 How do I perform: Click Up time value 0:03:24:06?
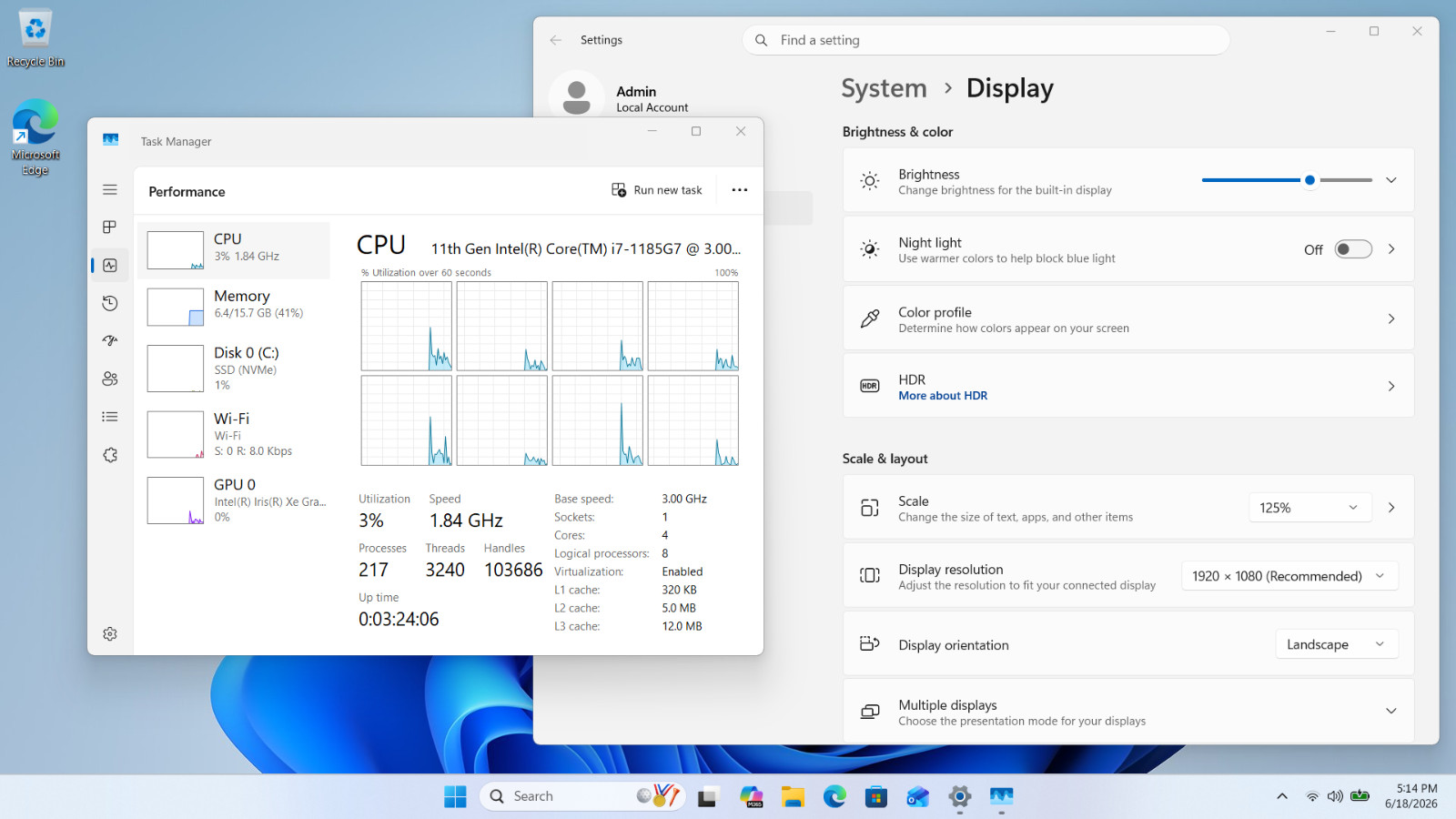(399, 619)
